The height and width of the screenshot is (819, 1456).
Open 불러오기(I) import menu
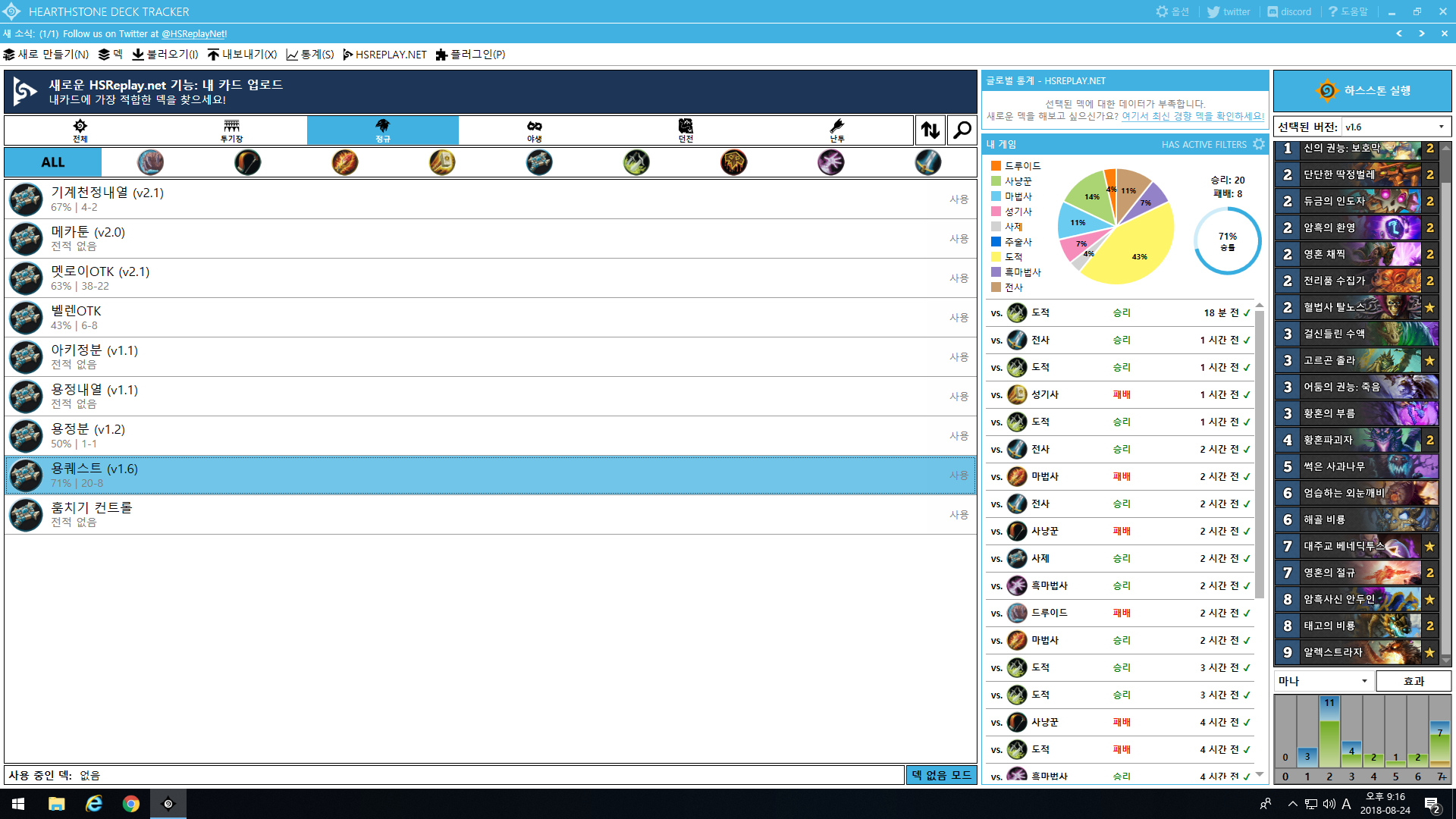coord(165,55)
